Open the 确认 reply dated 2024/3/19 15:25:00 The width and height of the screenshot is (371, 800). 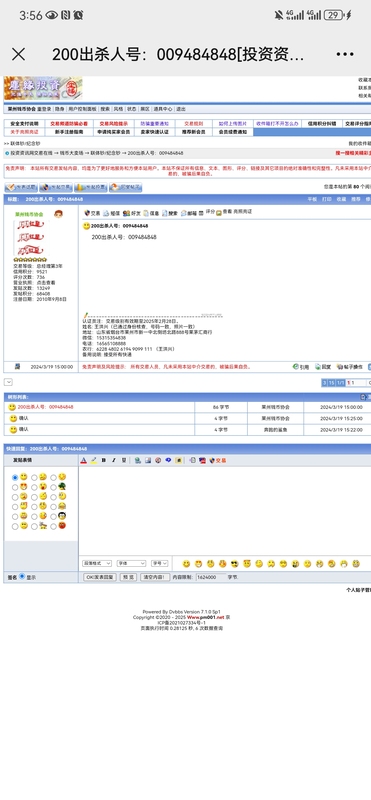point(23,418)
